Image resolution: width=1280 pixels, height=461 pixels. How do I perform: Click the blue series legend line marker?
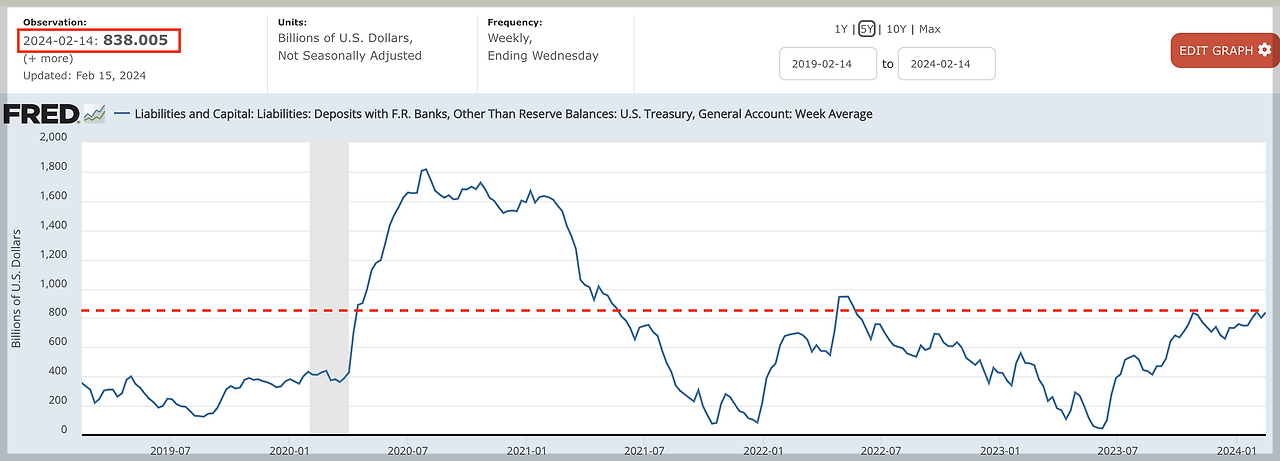click(x=122, y=114)
